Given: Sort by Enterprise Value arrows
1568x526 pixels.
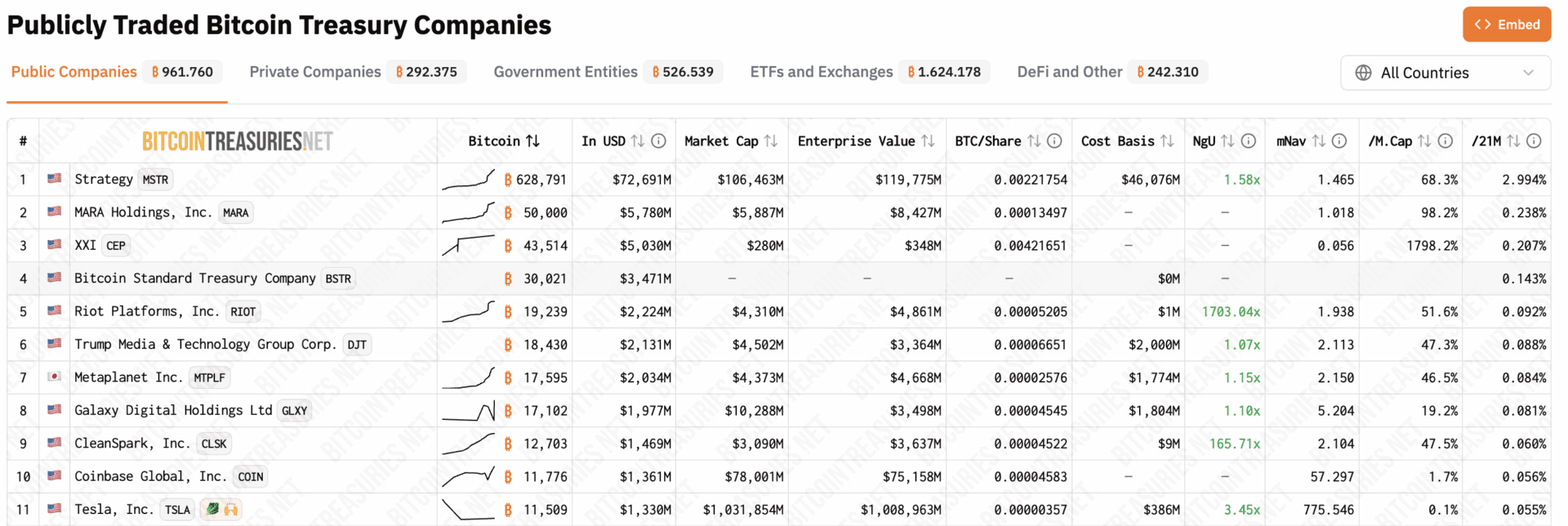Looking at the screenshot, I should pos(928,141).
